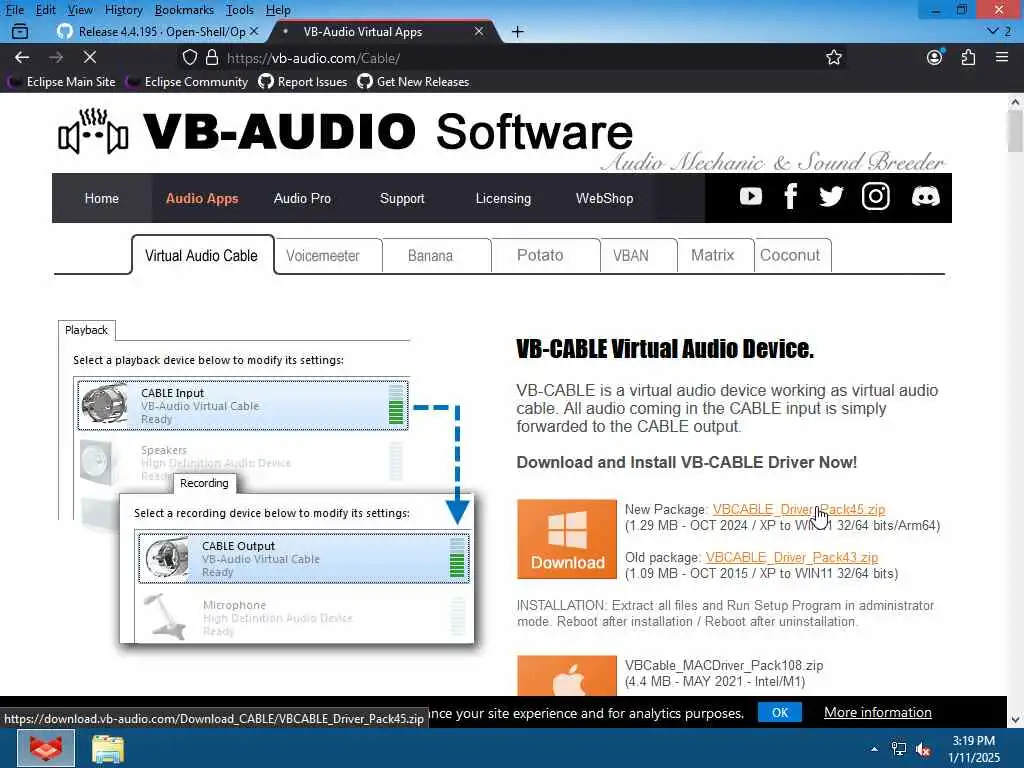This screenshot has width=1024, height=768.
Task: Switch to the Coconut tab
Action: coord(790,255)
